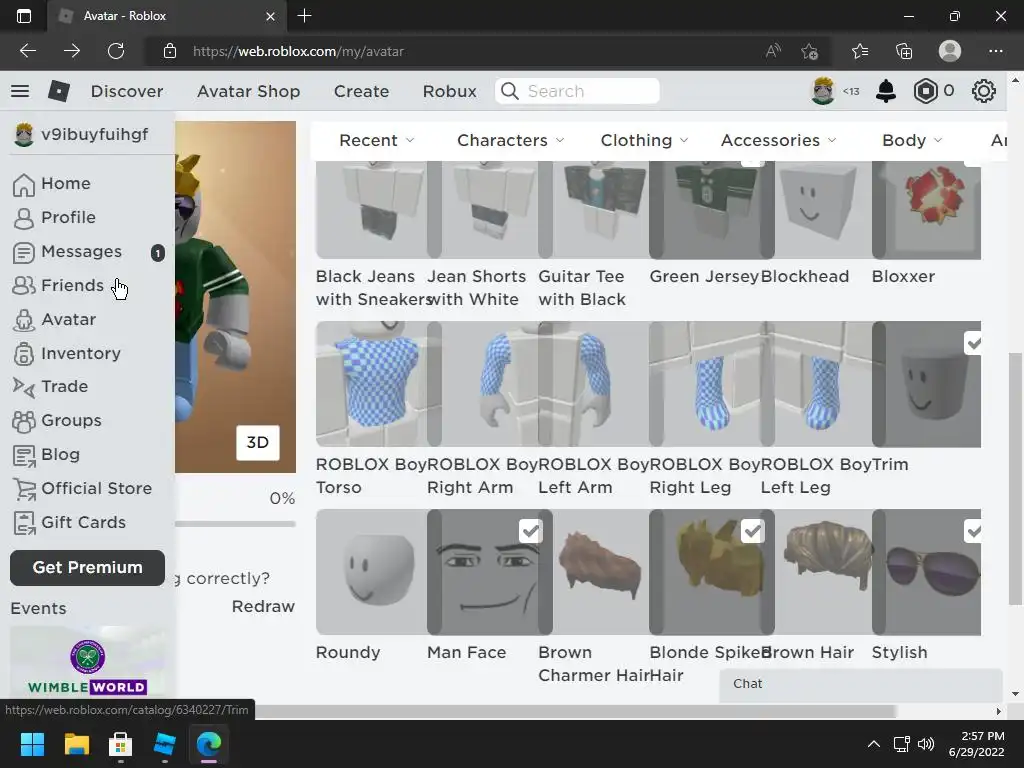1024x768 pixels.
Task: Expand the Clothing dropdown
Action: tap(645, 140)
